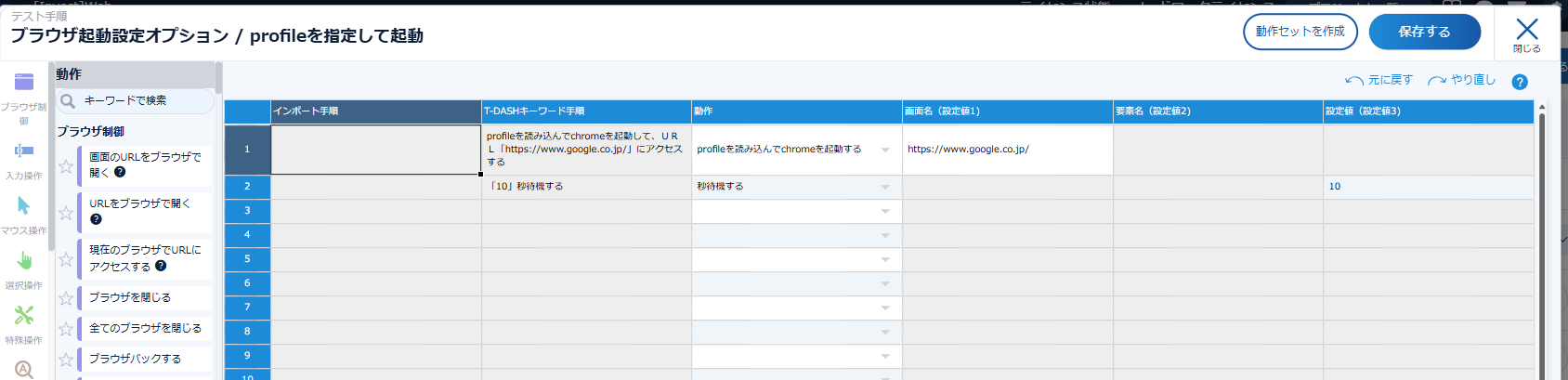The width and height of the screenshot is (1568, 380).
Task: Select row header number 9
Action: pyautogui.click(x=247, y=356)
